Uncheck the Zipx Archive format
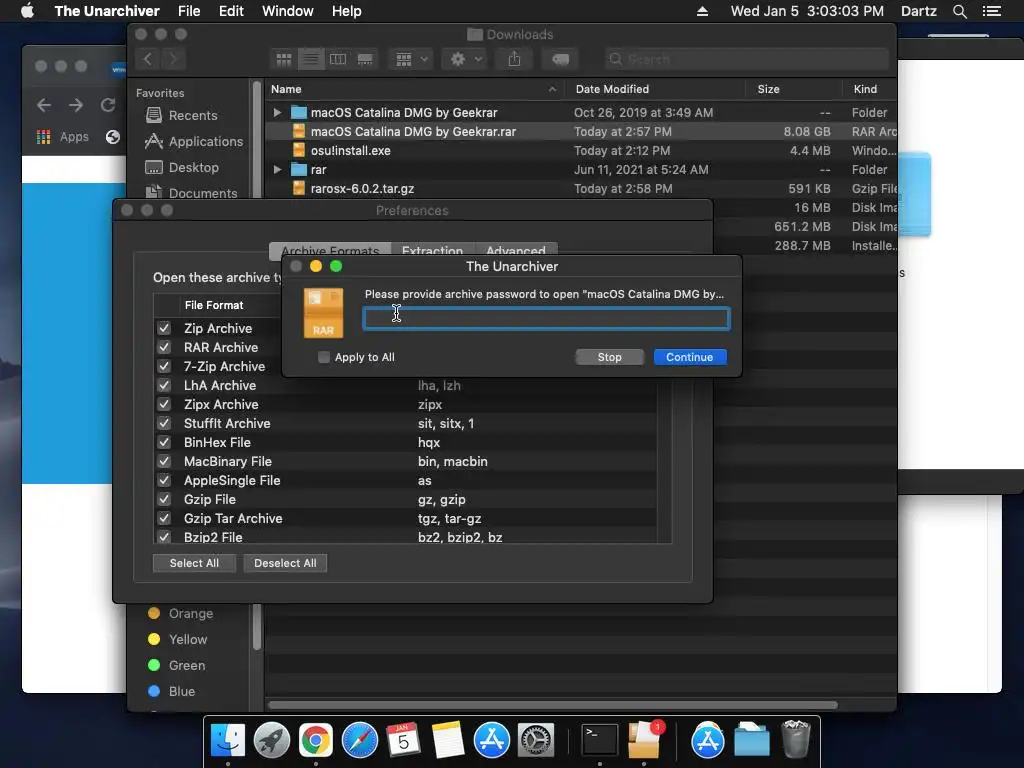The height and width of the screenshot is (768, 1024). tap(164, 404)
